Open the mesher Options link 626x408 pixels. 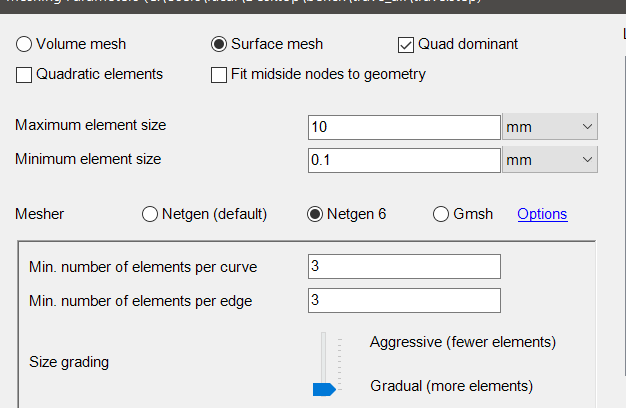(542, 214)
